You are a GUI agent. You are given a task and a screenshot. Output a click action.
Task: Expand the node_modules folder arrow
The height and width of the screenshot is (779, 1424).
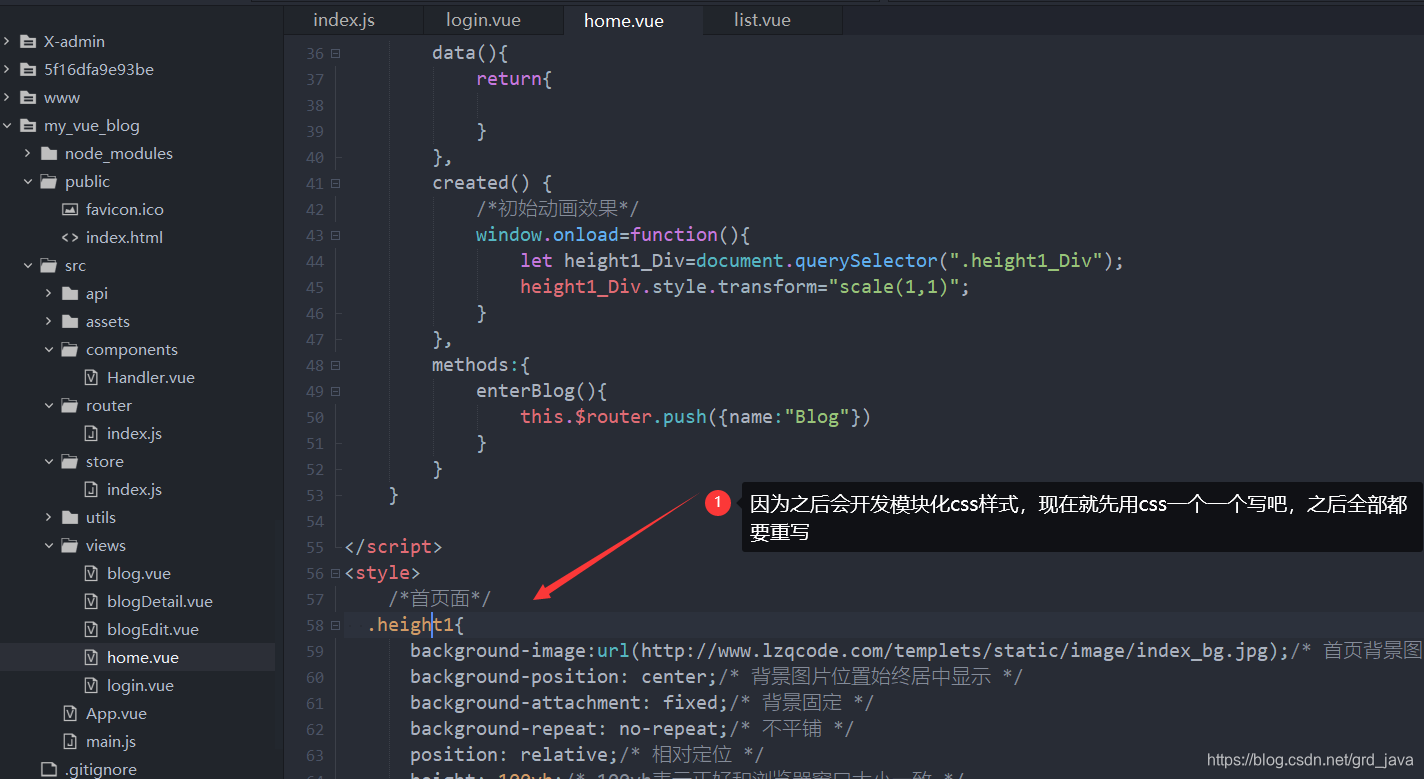pyautogui.click(x=28, y=154)
